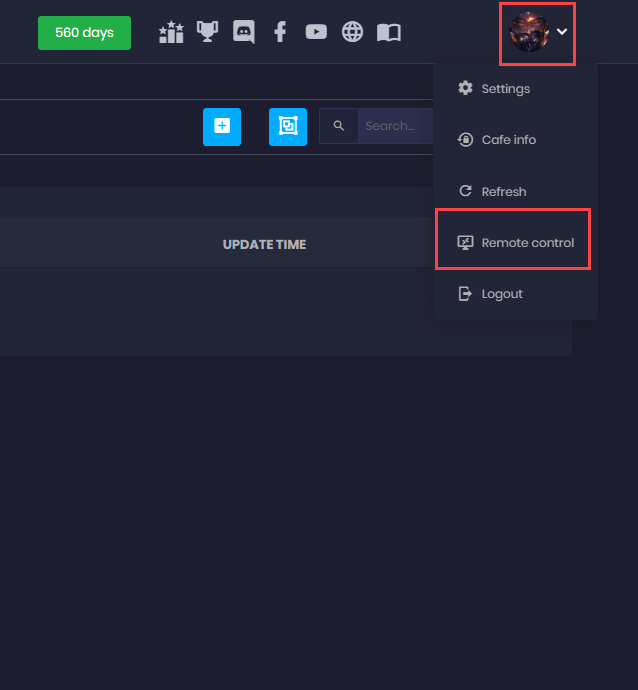Choose Logout from the menu
638x690 pixels.
[x=515, y=294]
